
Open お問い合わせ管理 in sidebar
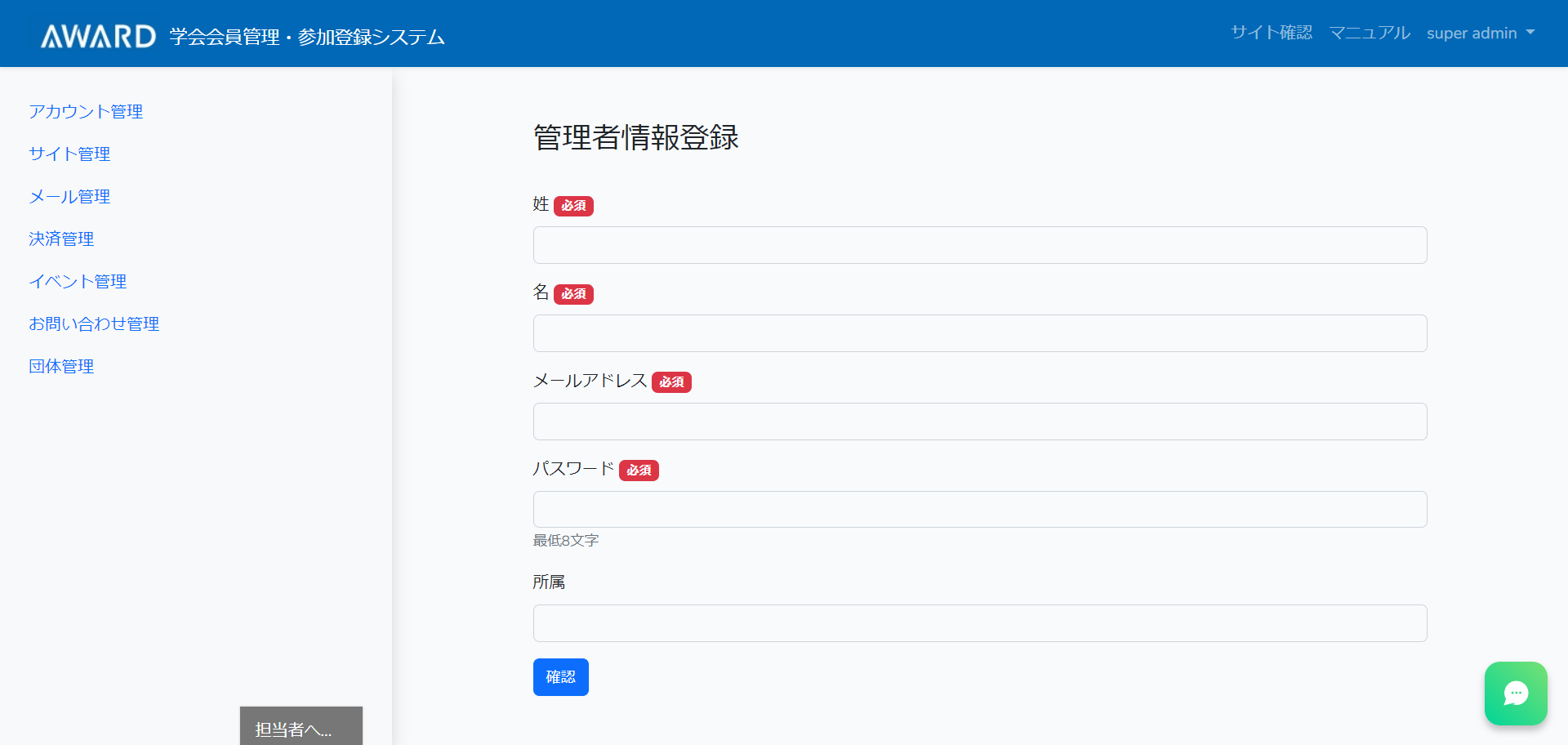coord(94,323)
